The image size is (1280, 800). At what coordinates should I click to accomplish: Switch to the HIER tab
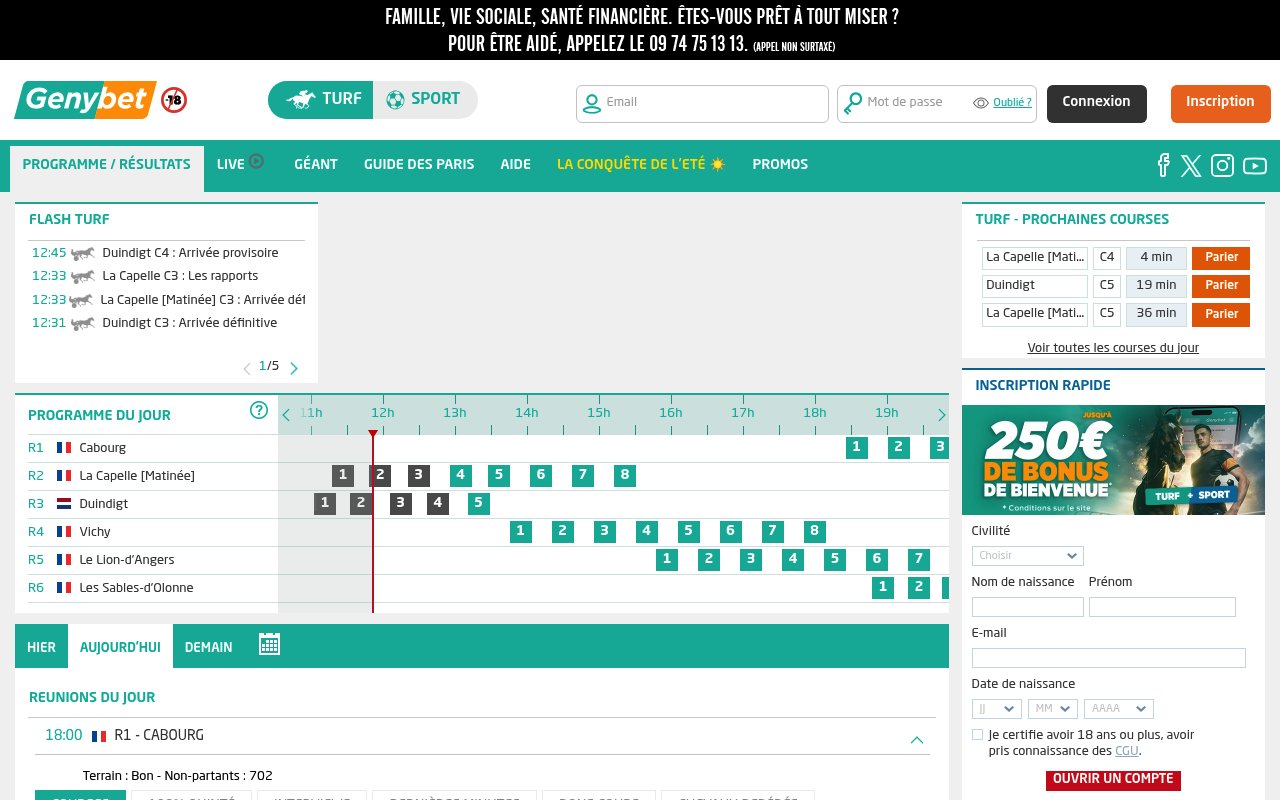(41, 647)
